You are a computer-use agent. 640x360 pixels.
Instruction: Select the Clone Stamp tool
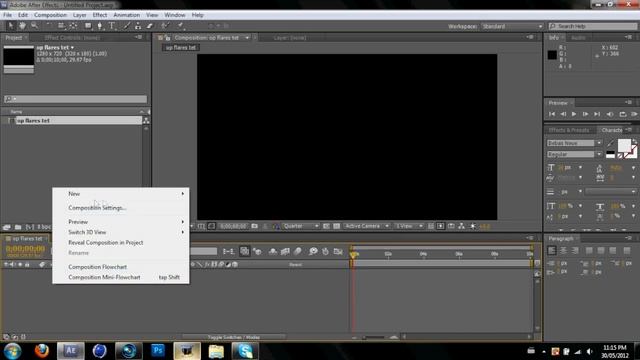138,26
